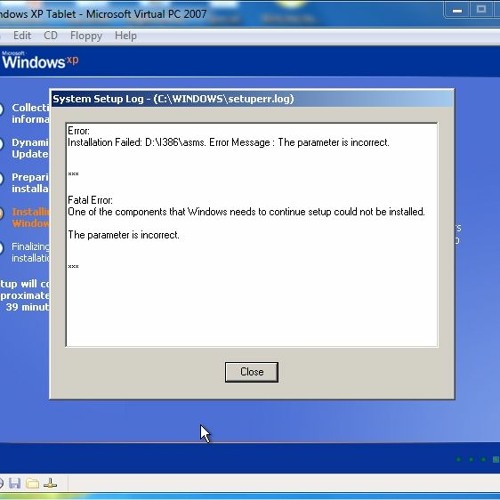Image resolution: width=500 pixels, height=500 pixels.
Task: Click the CD drive status icon
Action: pyautogui.click(x=1, y=483)
